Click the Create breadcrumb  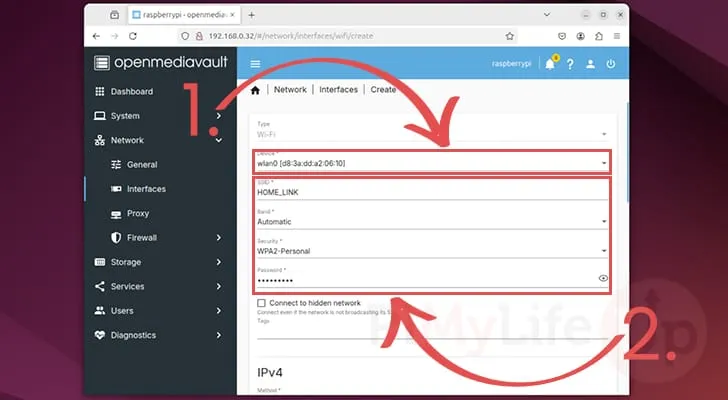click(383, 90)
